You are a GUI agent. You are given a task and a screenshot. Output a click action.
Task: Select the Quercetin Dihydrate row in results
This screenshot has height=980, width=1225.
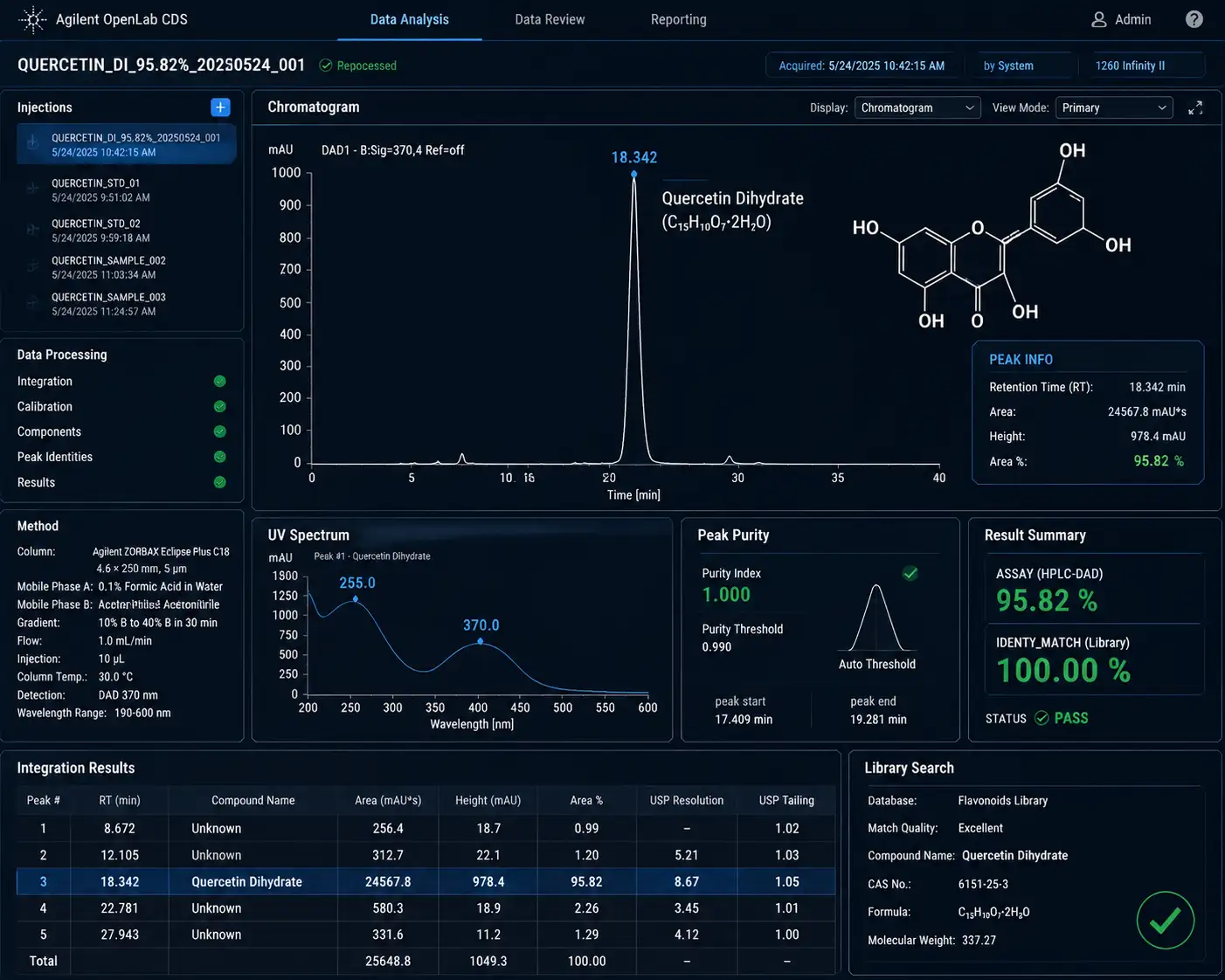[x=426, y=881]
